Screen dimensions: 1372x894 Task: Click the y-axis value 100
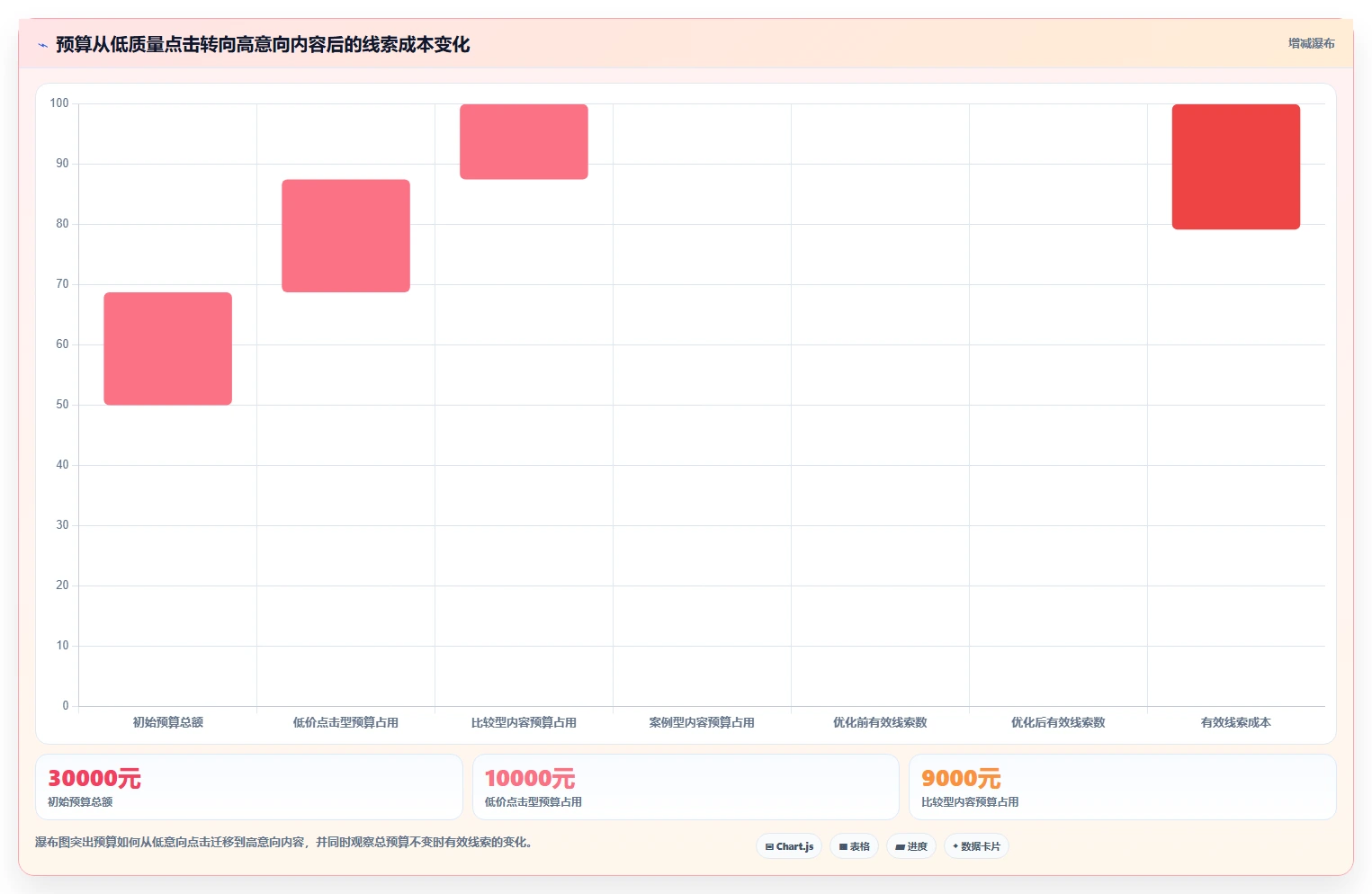pyautogui.click(x=59, y=103)
